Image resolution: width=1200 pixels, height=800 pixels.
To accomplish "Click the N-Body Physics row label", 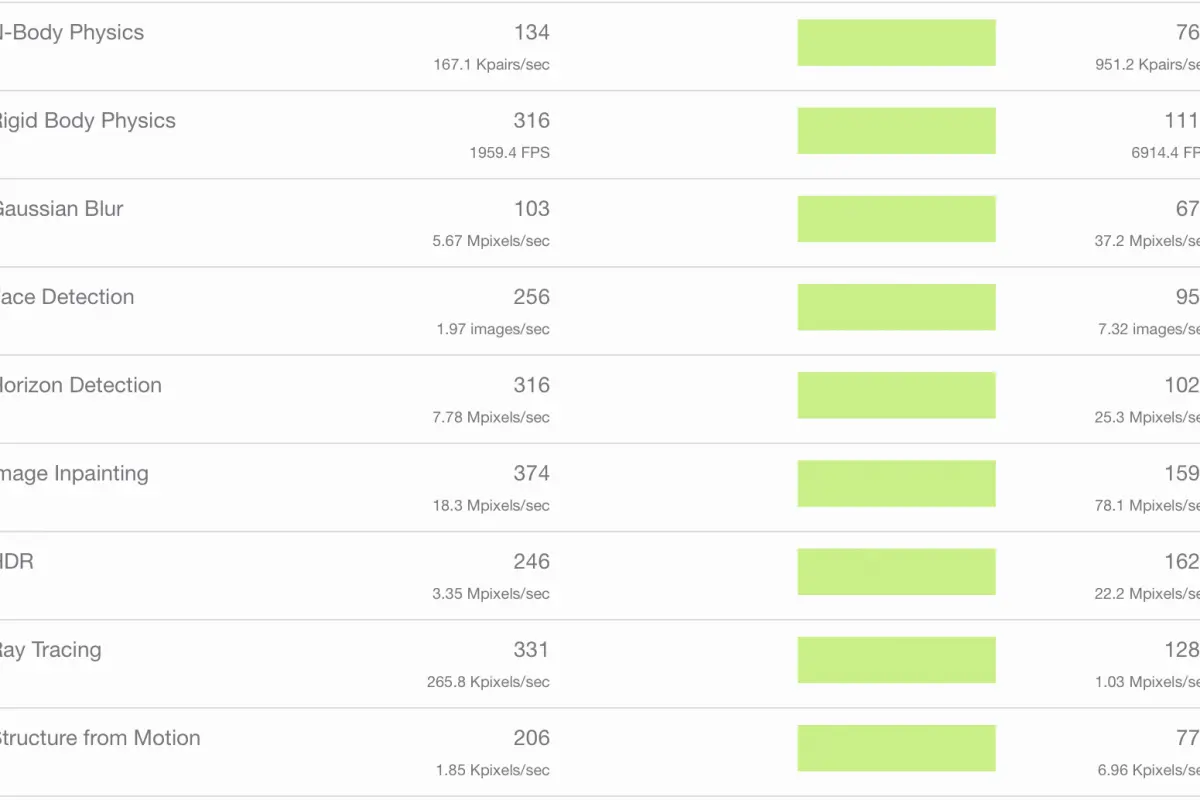I will pos(71,32).
